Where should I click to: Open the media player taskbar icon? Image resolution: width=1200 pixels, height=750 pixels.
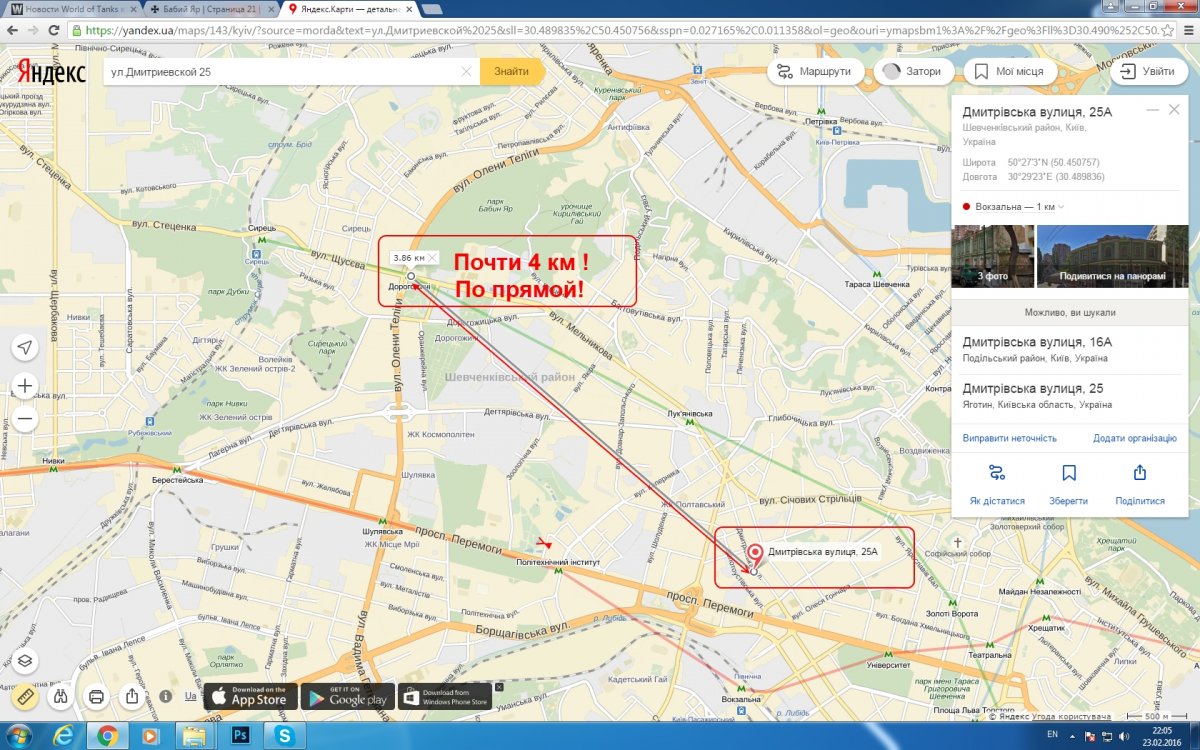tap(149, 736)
